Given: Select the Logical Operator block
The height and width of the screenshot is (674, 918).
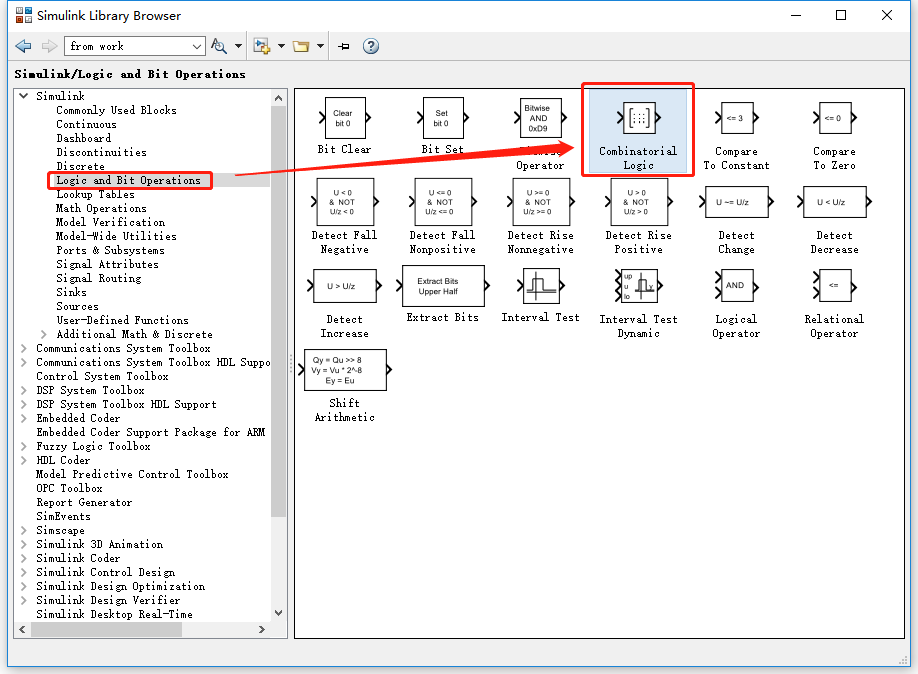Looking at the screenshot, I should point(737,286).
